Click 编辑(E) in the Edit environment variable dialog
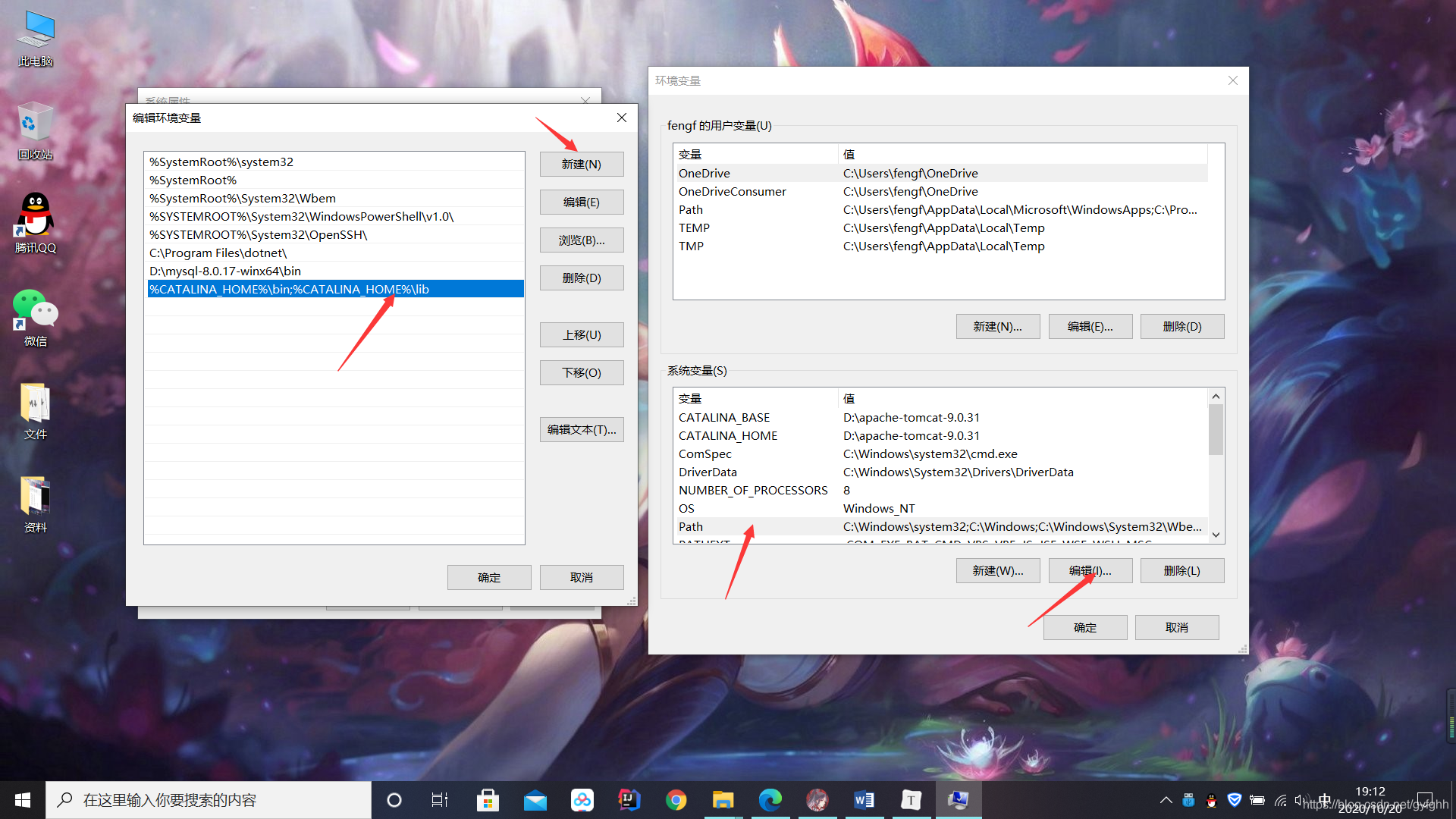This screenshot has height=819, width=1456. point(582,202)
